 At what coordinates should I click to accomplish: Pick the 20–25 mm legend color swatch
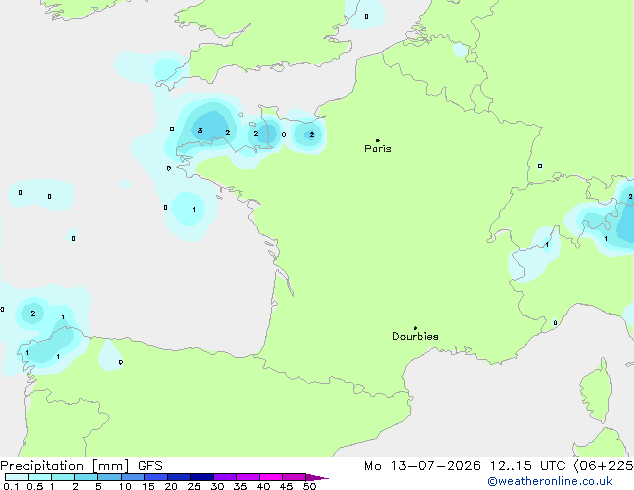click(x=179, y=477)
